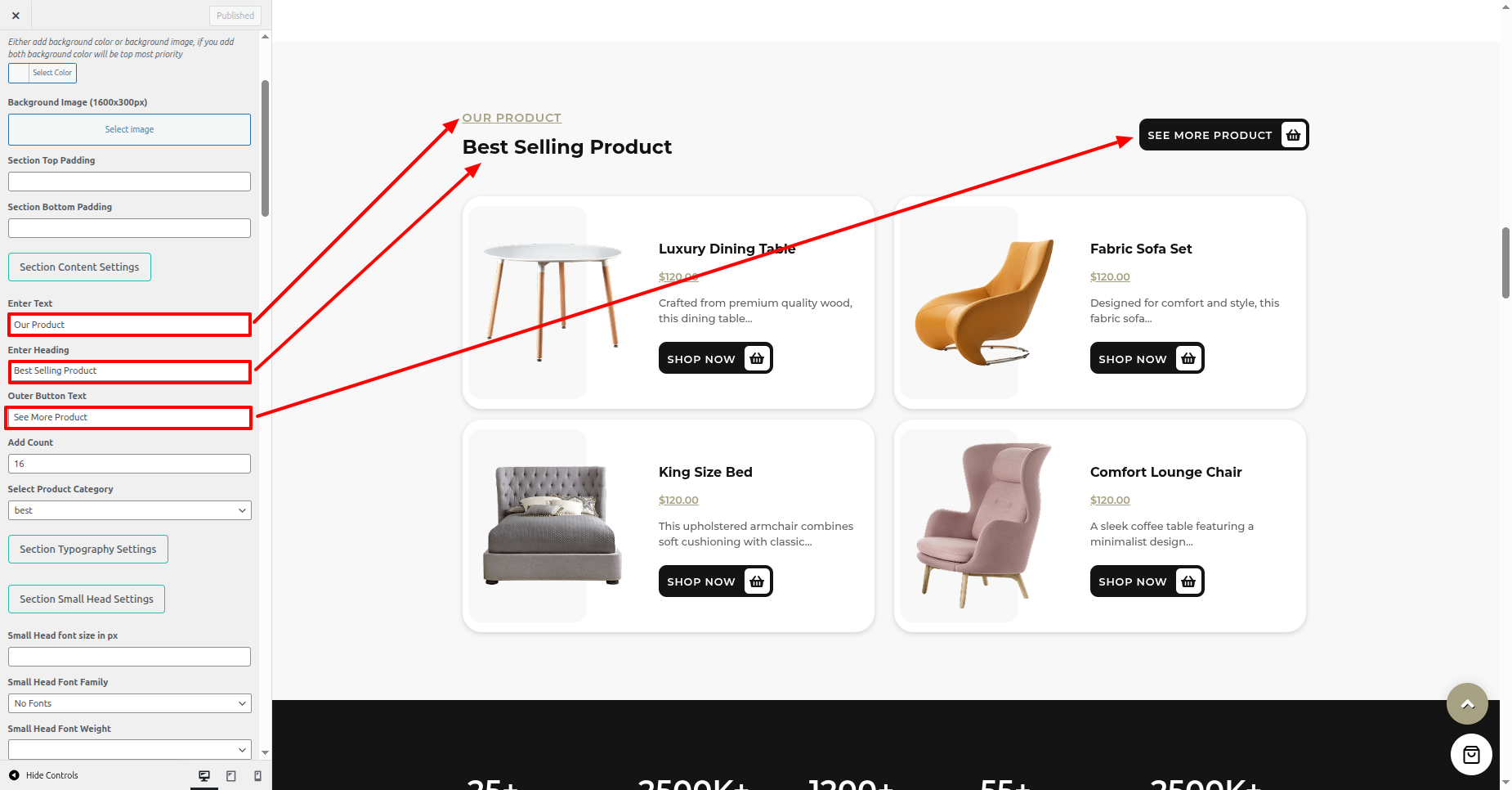Screen dimensions: 1512x790
Task: Click the Select image button
Action: 129,129
